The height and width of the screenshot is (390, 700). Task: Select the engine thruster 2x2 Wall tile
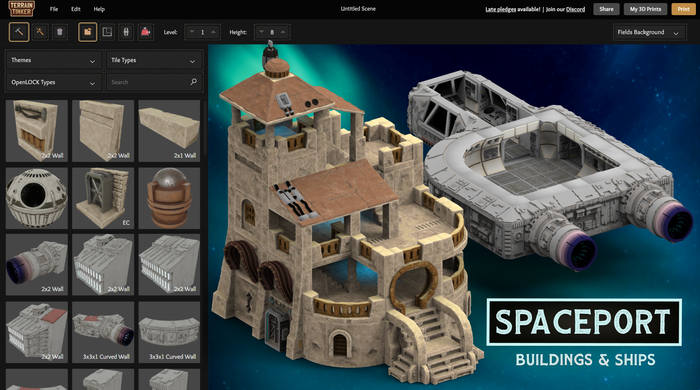[x=37, y=265]
